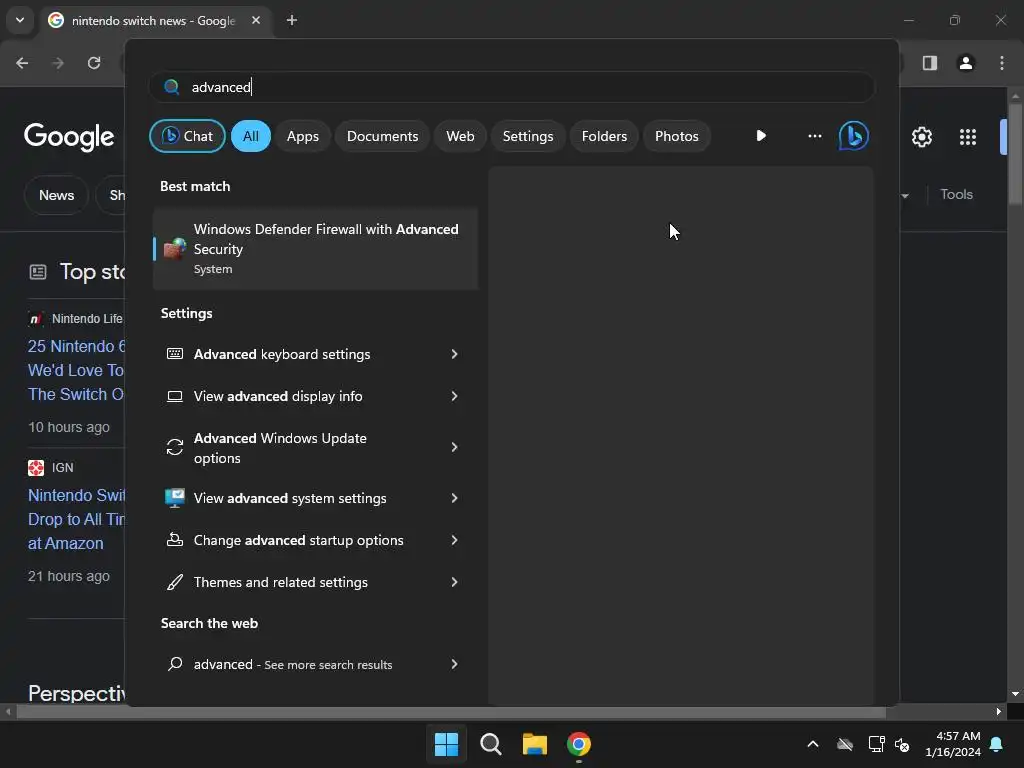Expand View advanced system settings chevron
Image resolution: width=1024 pixels, height=768 pixels.
[x=454, y=498]
